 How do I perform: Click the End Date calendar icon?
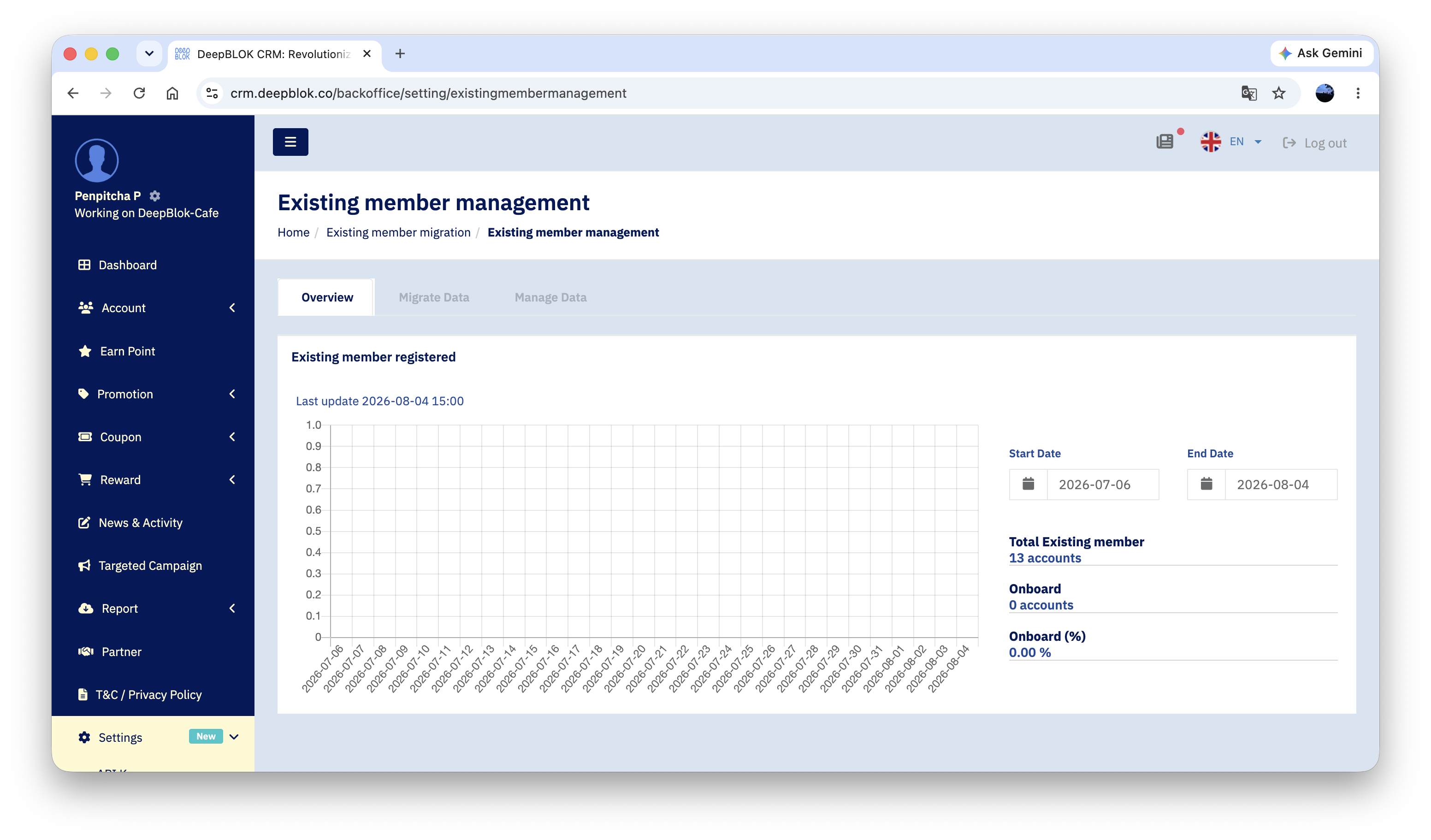pos(1206,484)
